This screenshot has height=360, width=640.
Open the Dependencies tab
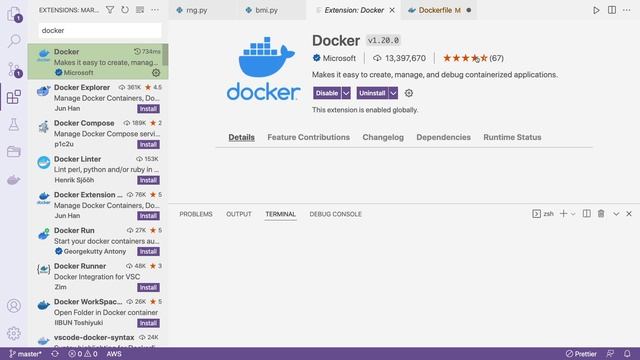pos(443,138)
